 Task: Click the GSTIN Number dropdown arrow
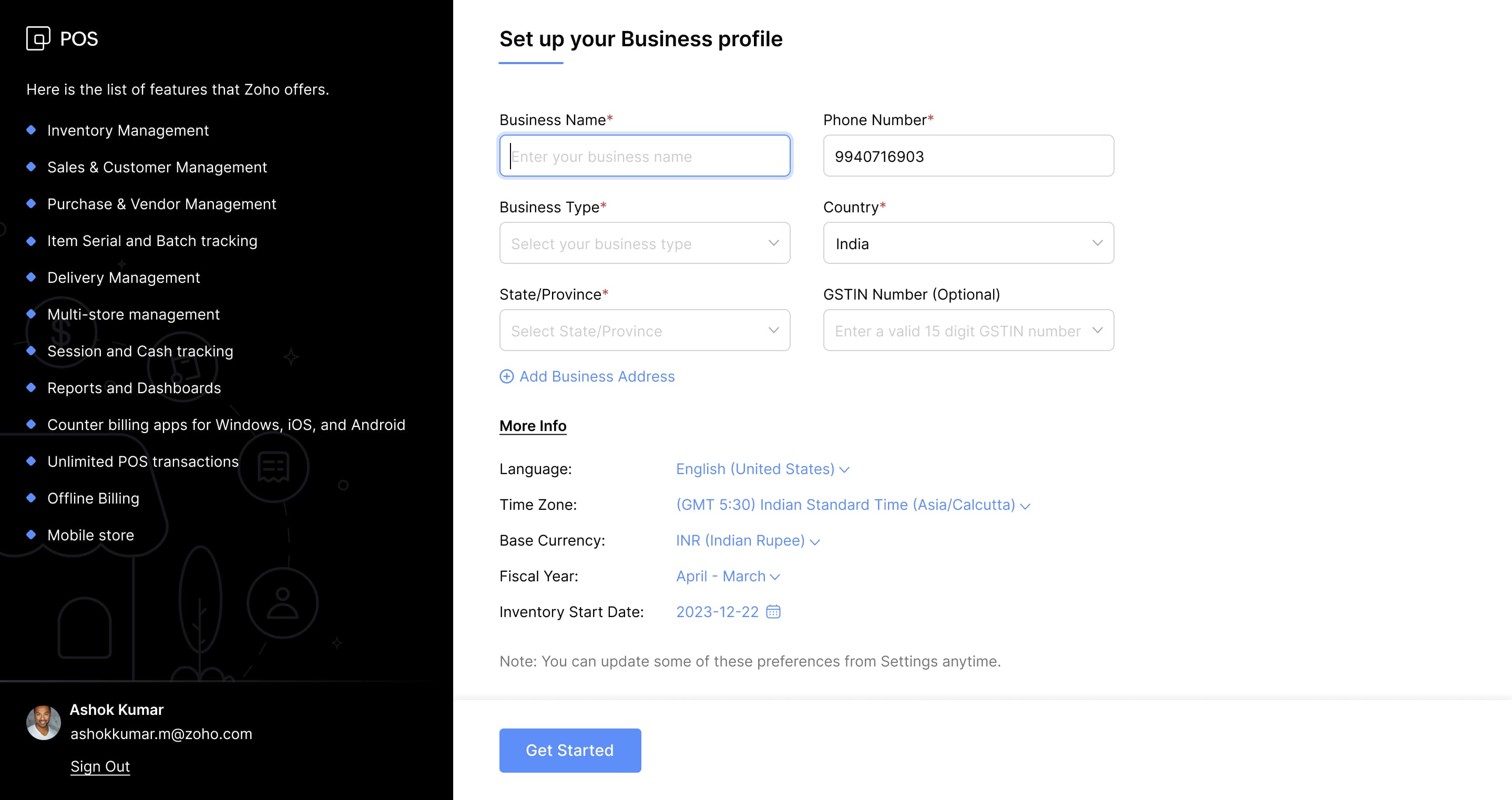pyautogui.click(x=1097, y=331)
